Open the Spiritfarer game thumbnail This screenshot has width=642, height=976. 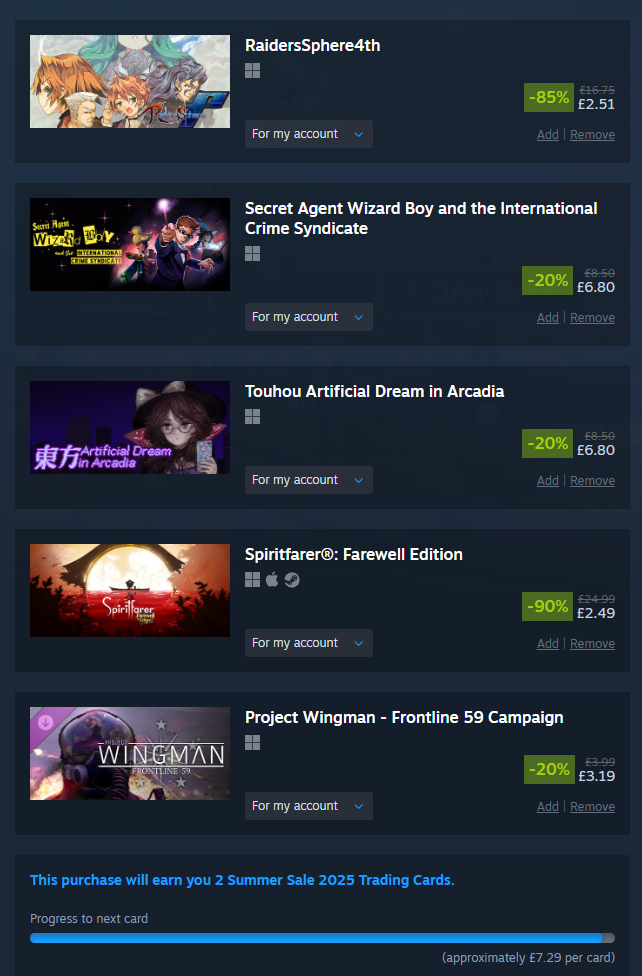tap(130, 591)
